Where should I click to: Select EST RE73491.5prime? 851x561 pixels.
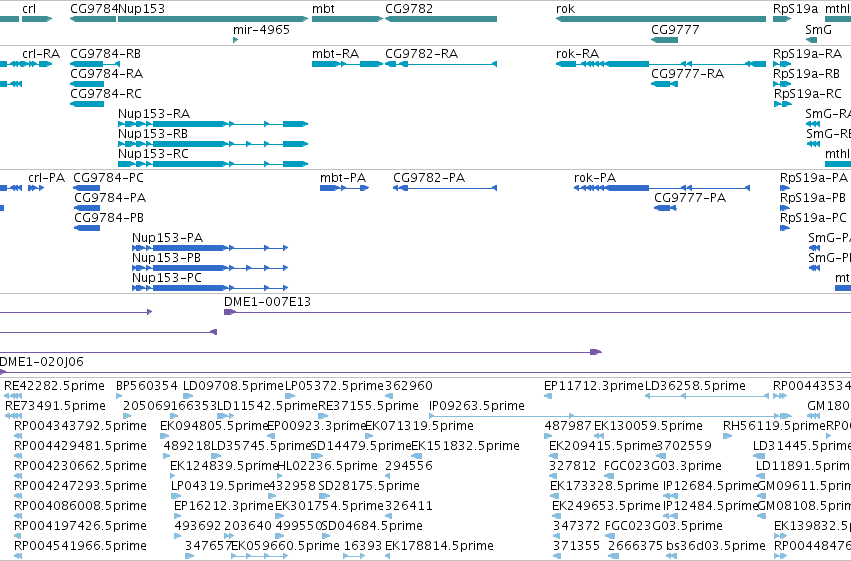coord(13,416)
